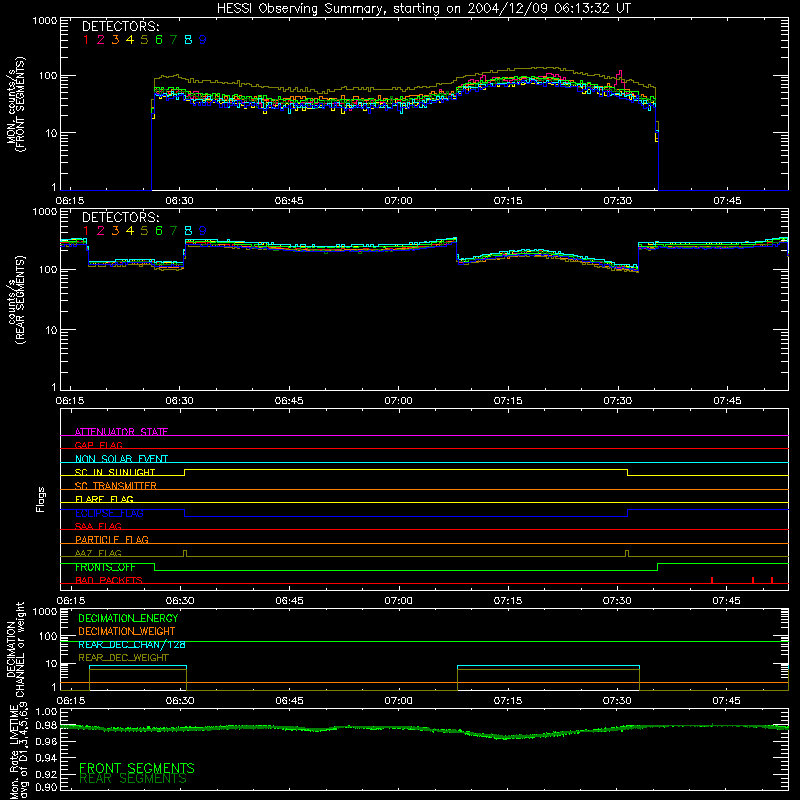Select the HESSI Observing Summary title text
800x800 pixels.
pos(423,9)
